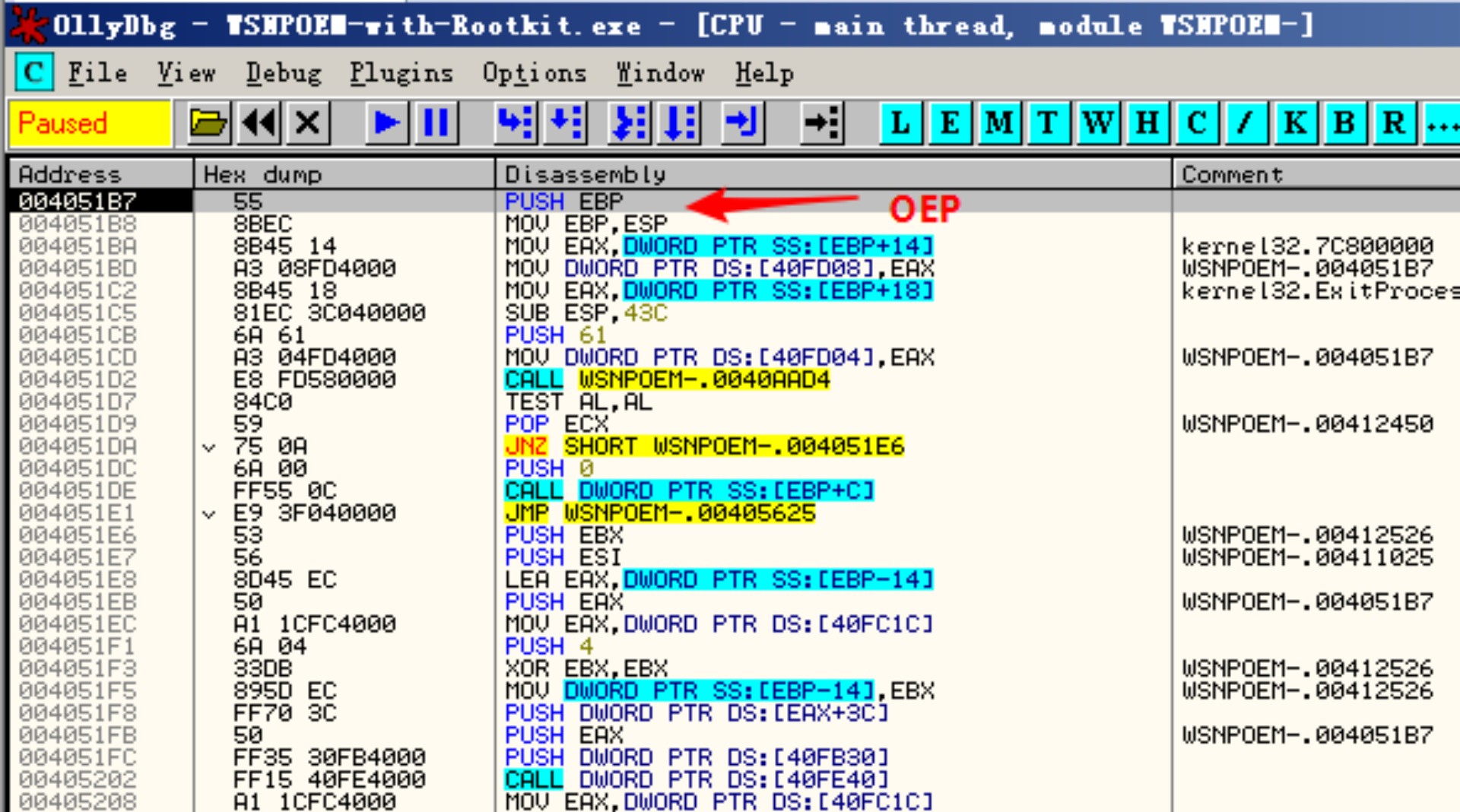Click the Comment column header
This screenshot has width=1460, height=812.
tap(1317, 174)
